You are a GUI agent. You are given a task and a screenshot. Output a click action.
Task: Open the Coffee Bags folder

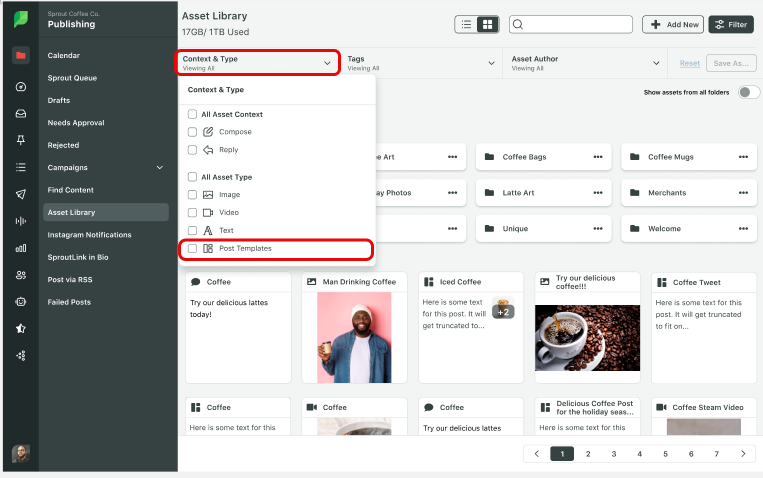[544, 157]
